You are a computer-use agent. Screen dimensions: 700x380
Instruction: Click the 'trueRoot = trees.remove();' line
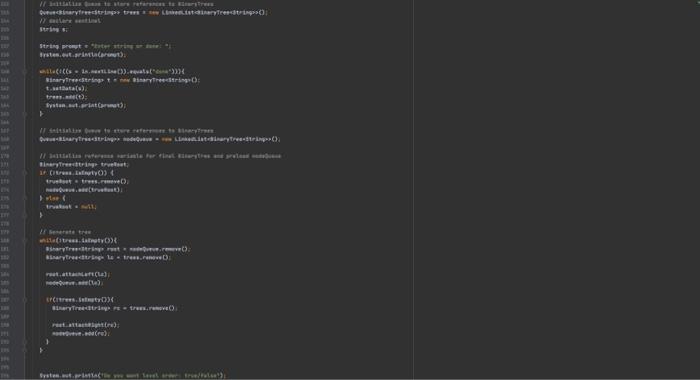point(88,182)
